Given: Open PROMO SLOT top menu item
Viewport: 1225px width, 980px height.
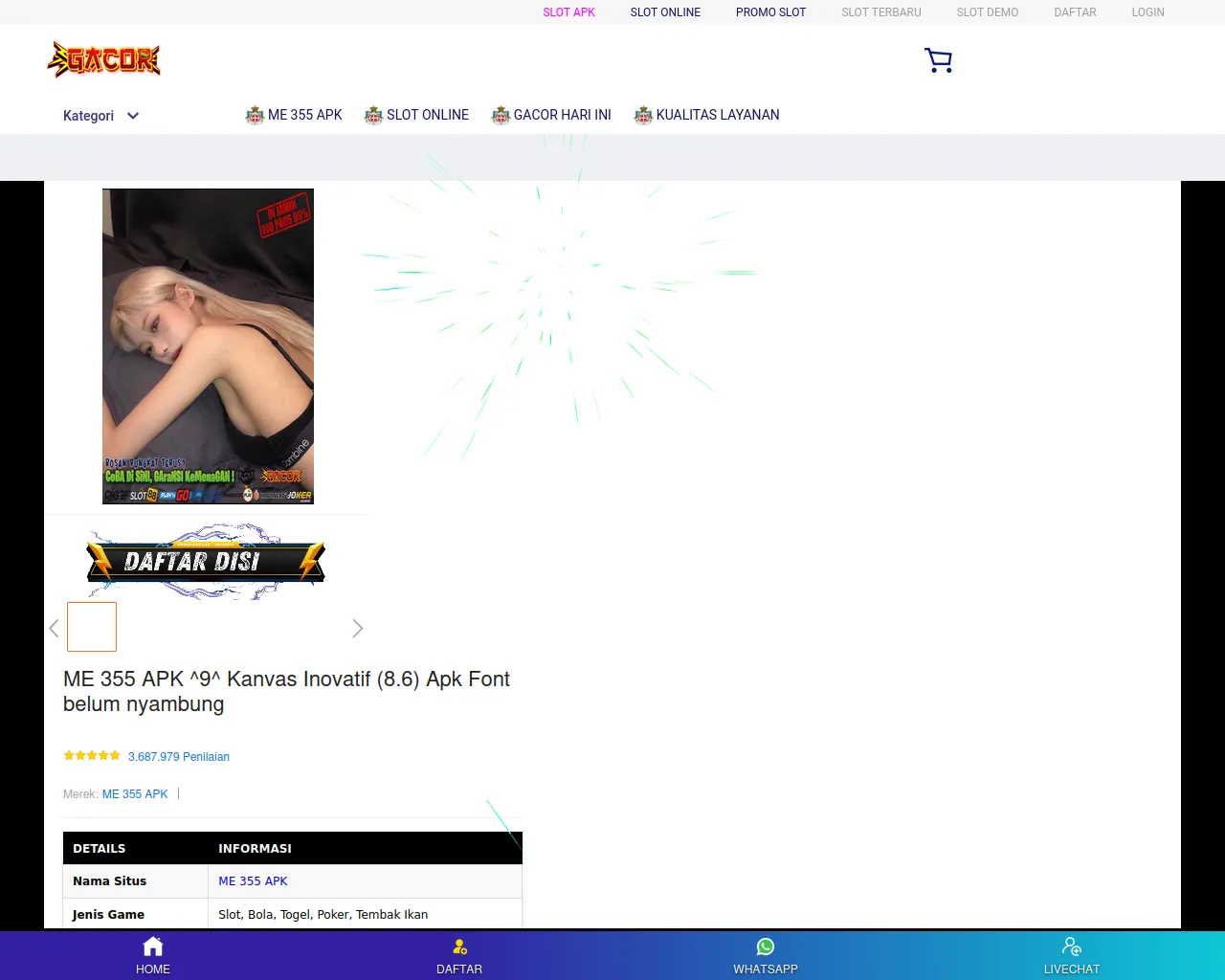Looking at the screenshot, I should pyautogui.click(x=770, y=12).
